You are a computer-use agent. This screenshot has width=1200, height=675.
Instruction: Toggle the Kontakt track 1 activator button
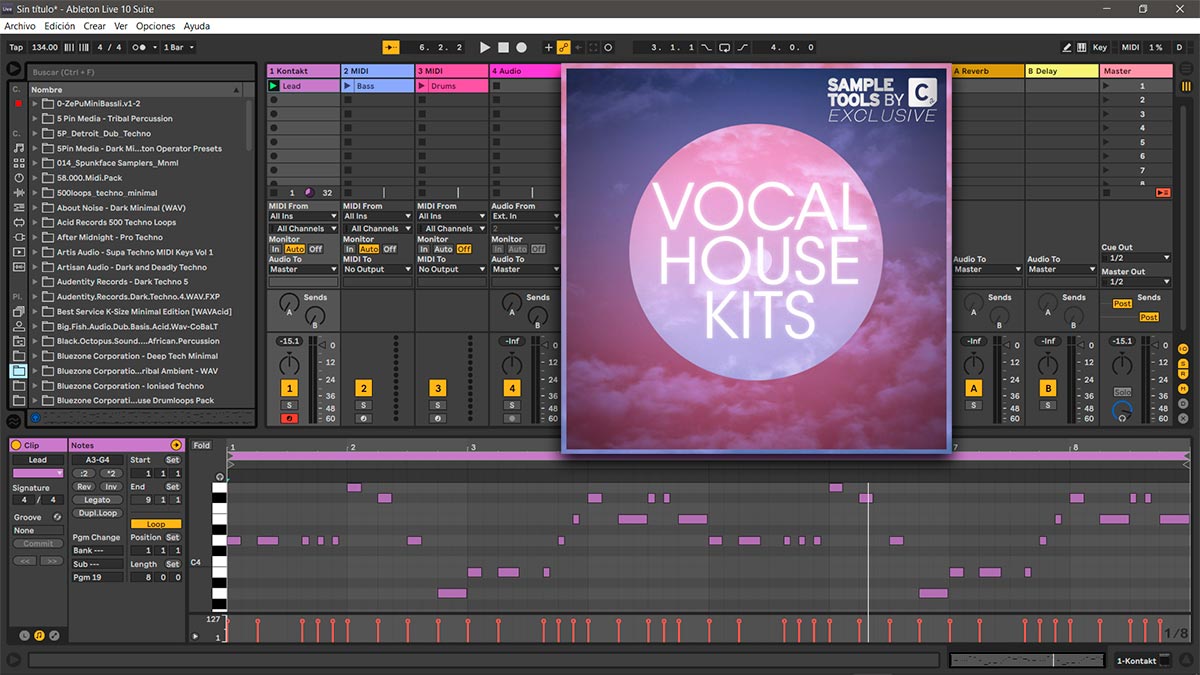[x=290, y=388]
